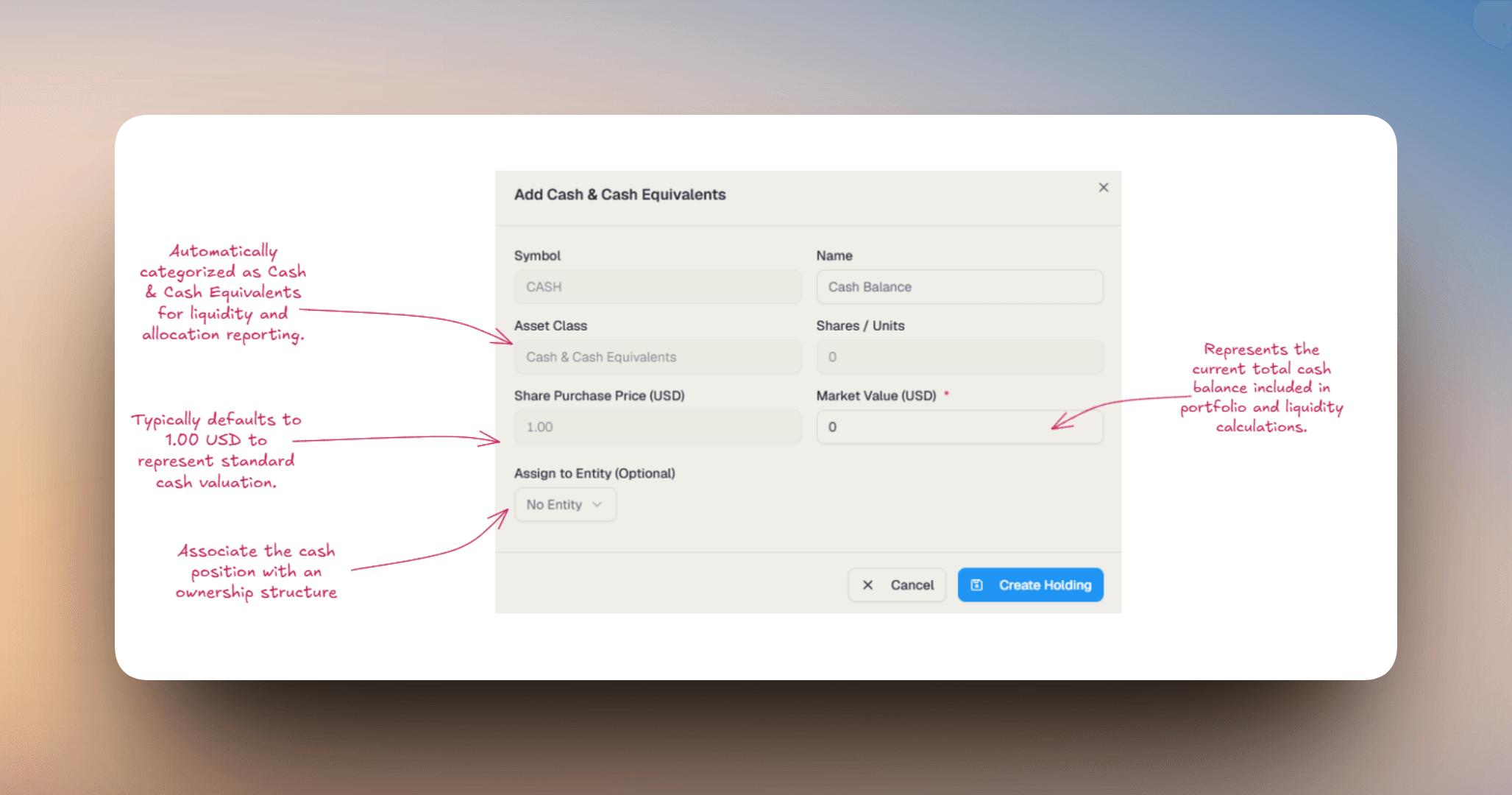This screenshot has width=1512, height=795.
Task: Open the No Entity dropdown
Action: [565, 504]
